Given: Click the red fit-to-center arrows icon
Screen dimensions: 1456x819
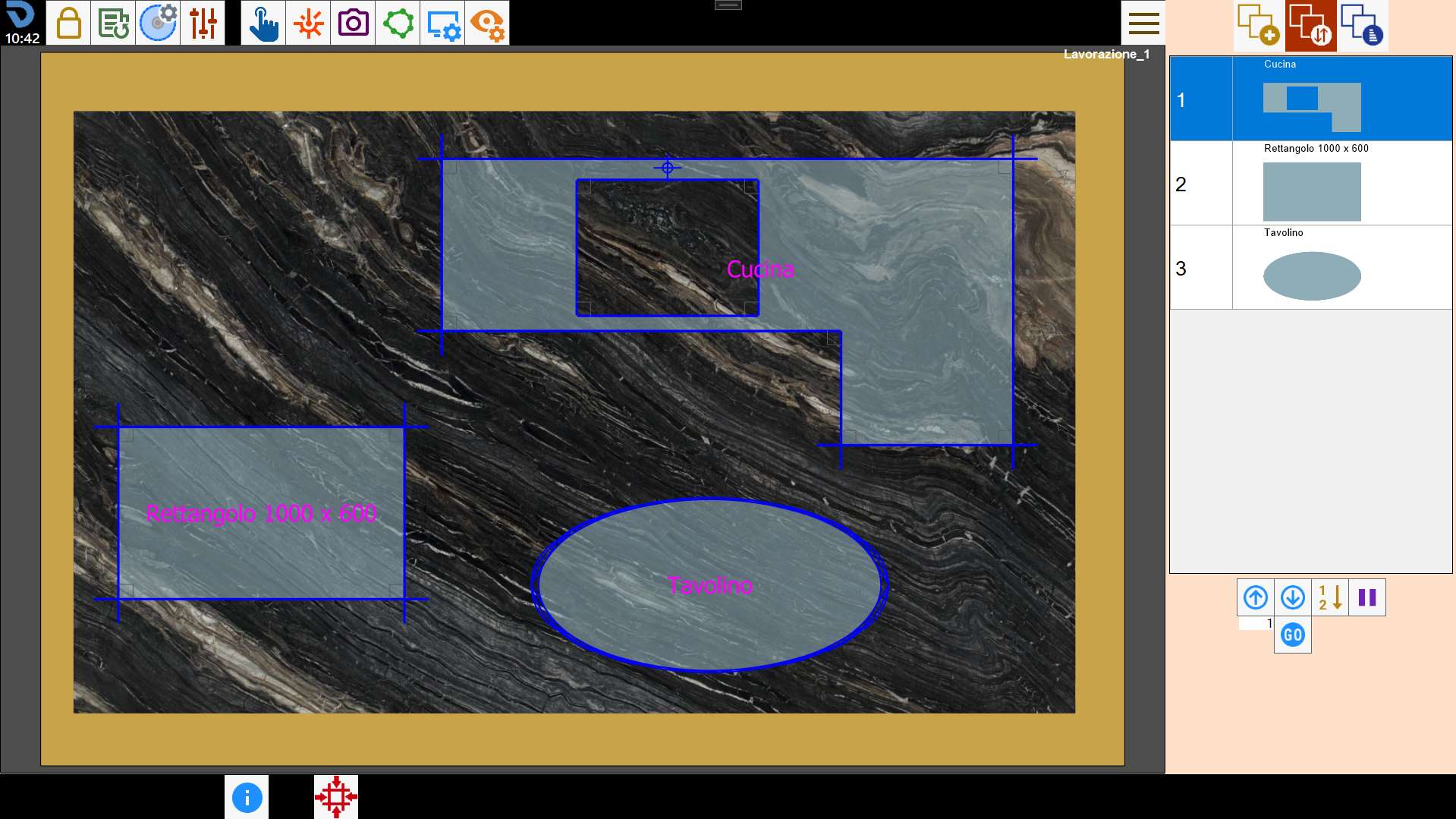Looking at the screenshot, I should pos(336,797).
